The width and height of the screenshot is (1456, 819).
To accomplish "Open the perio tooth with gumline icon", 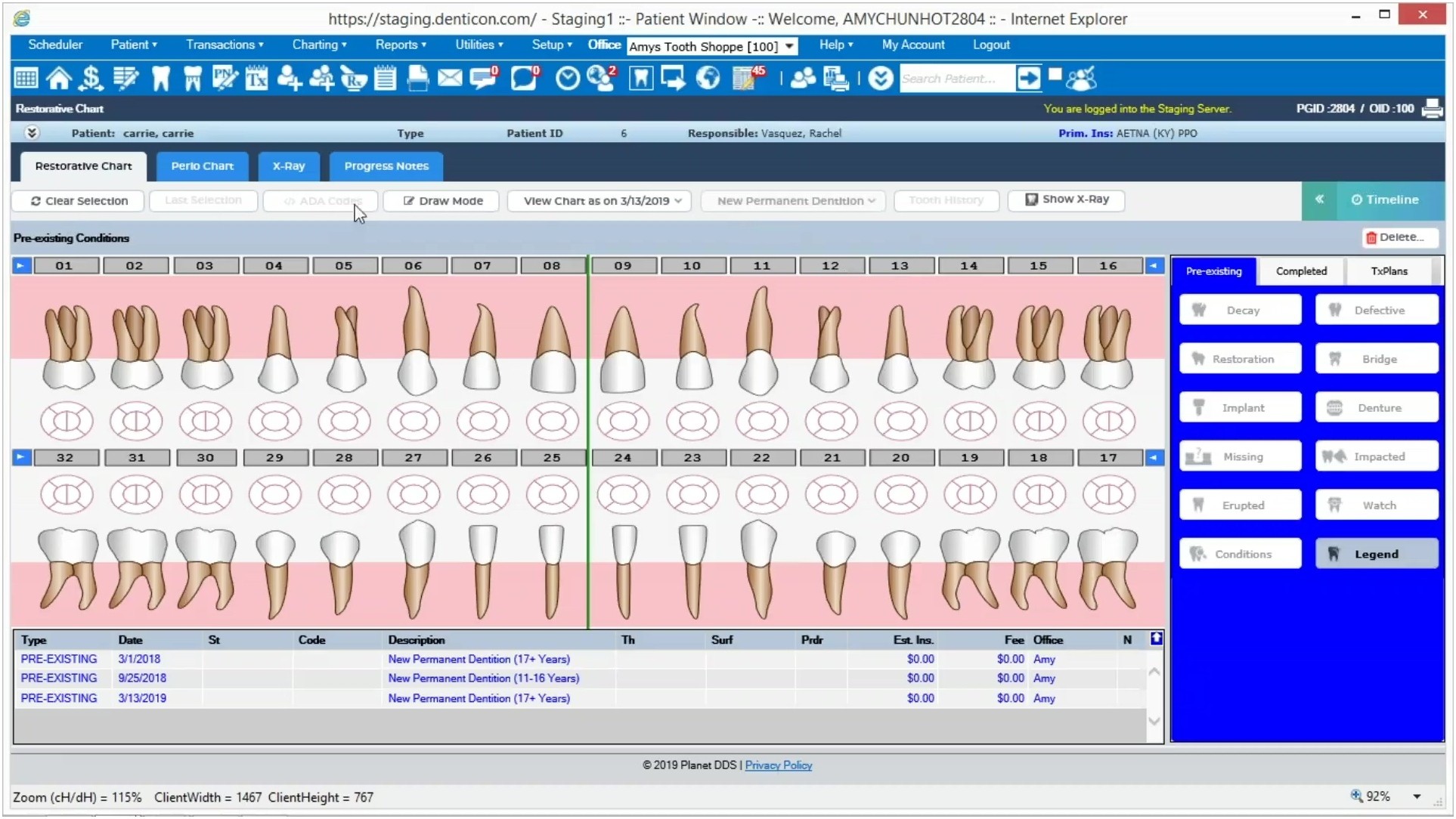I will [192, 78].
